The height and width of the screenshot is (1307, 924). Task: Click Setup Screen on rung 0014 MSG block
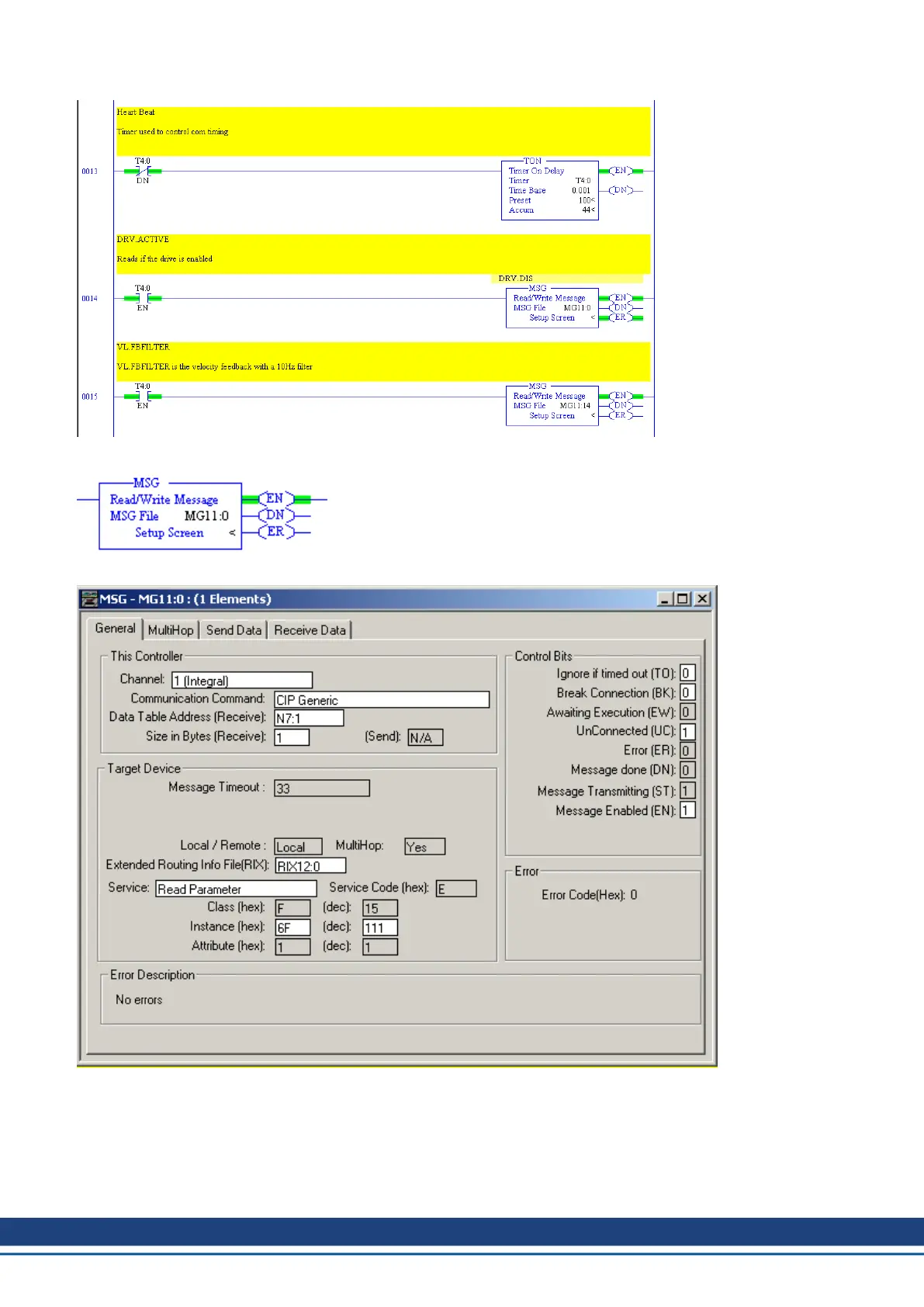click(x=552, y=317)
